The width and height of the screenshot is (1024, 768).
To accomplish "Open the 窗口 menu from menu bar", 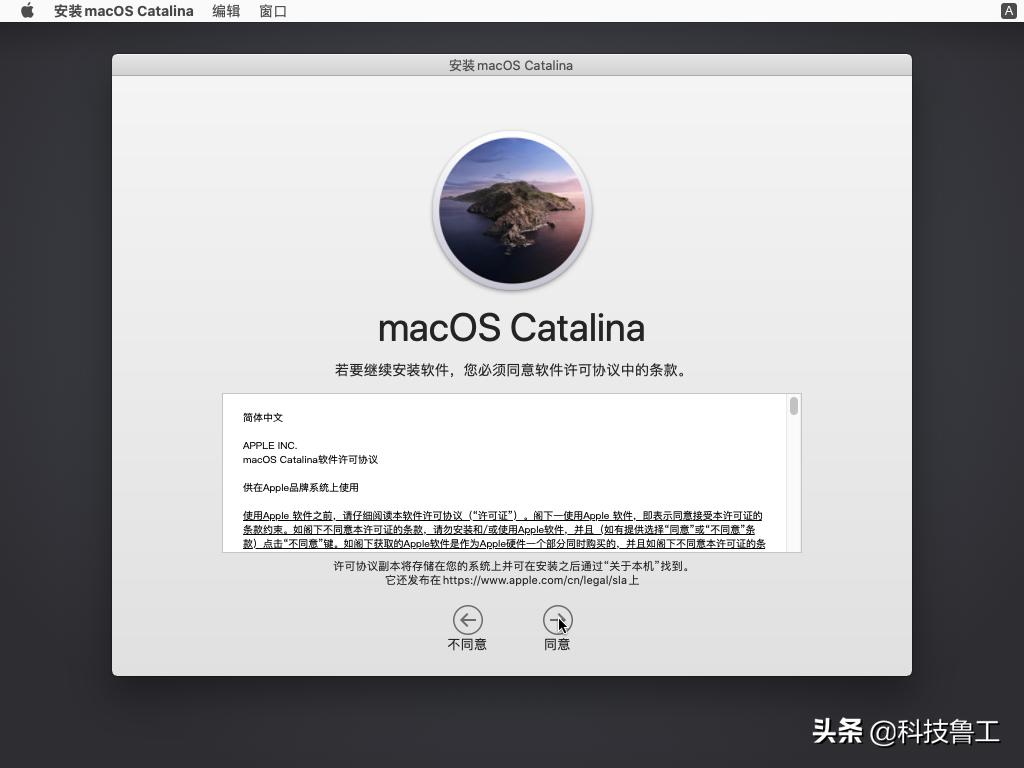I will [272, 11].
